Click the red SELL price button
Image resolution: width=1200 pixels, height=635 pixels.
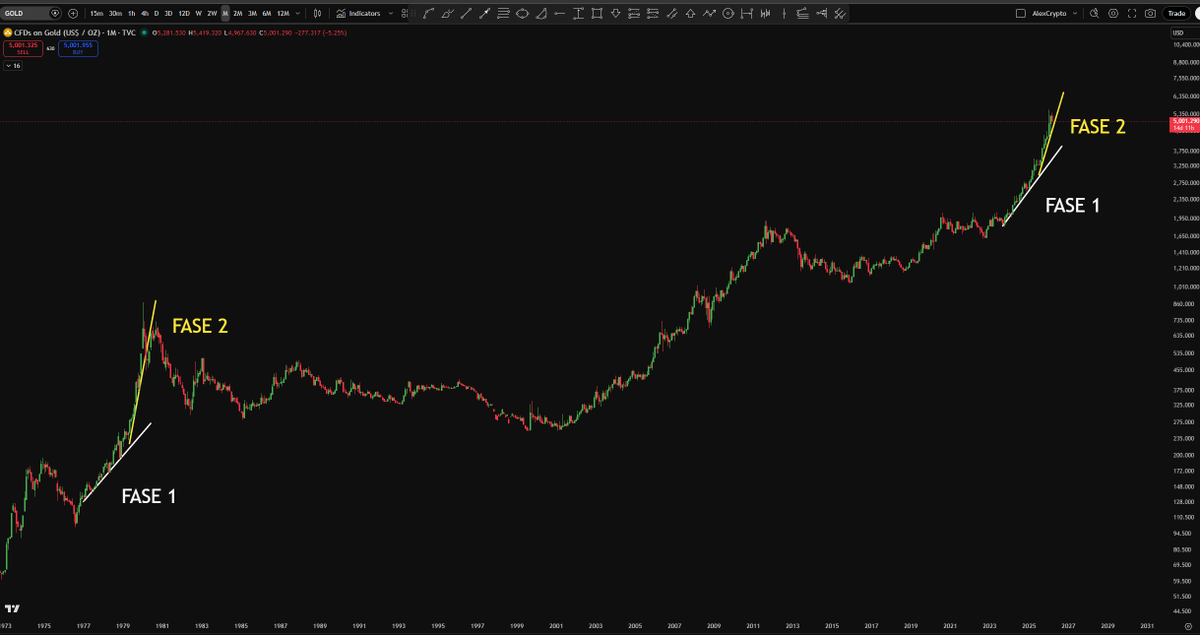click(22, 47)
